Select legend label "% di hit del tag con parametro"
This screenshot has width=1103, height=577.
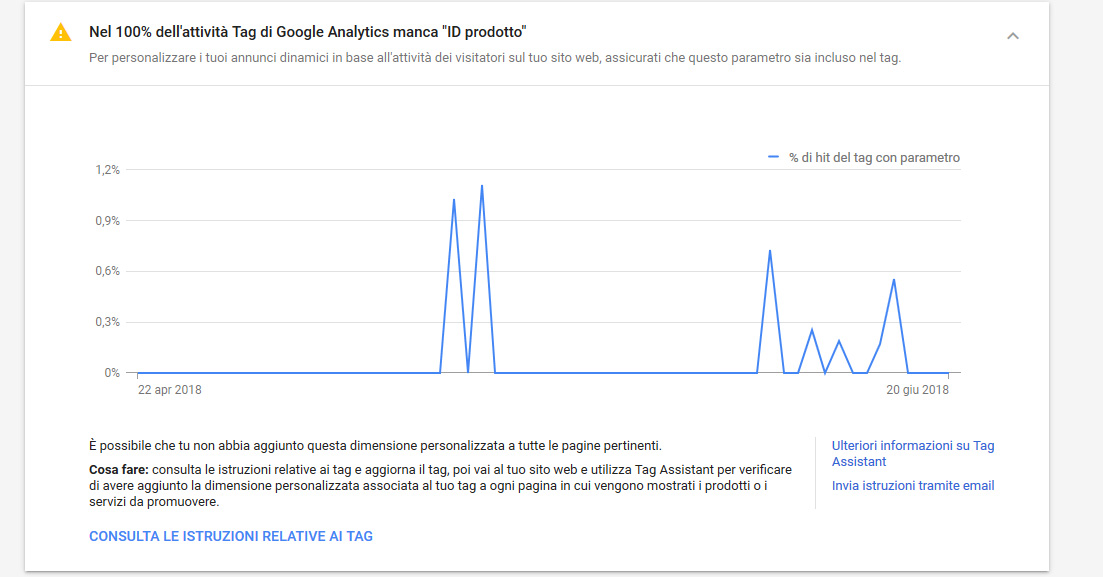click(x=874, y=158)
